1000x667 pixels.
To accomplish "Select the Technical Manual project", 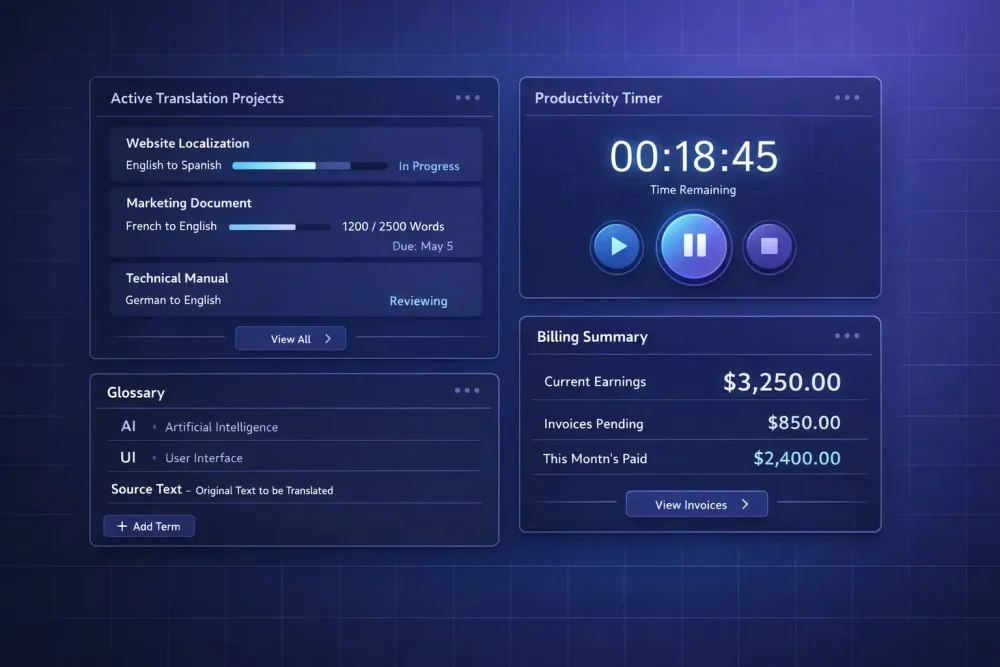I will coord(177,278).
